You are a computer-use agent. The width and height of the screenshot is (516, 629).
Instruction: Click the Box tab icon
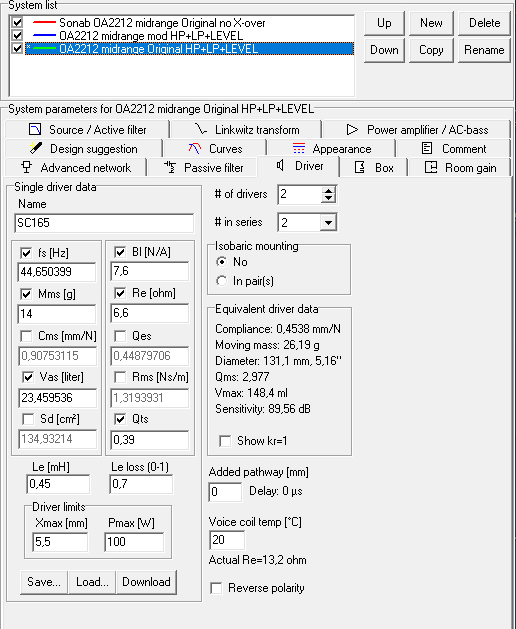(x=360, y=167)
